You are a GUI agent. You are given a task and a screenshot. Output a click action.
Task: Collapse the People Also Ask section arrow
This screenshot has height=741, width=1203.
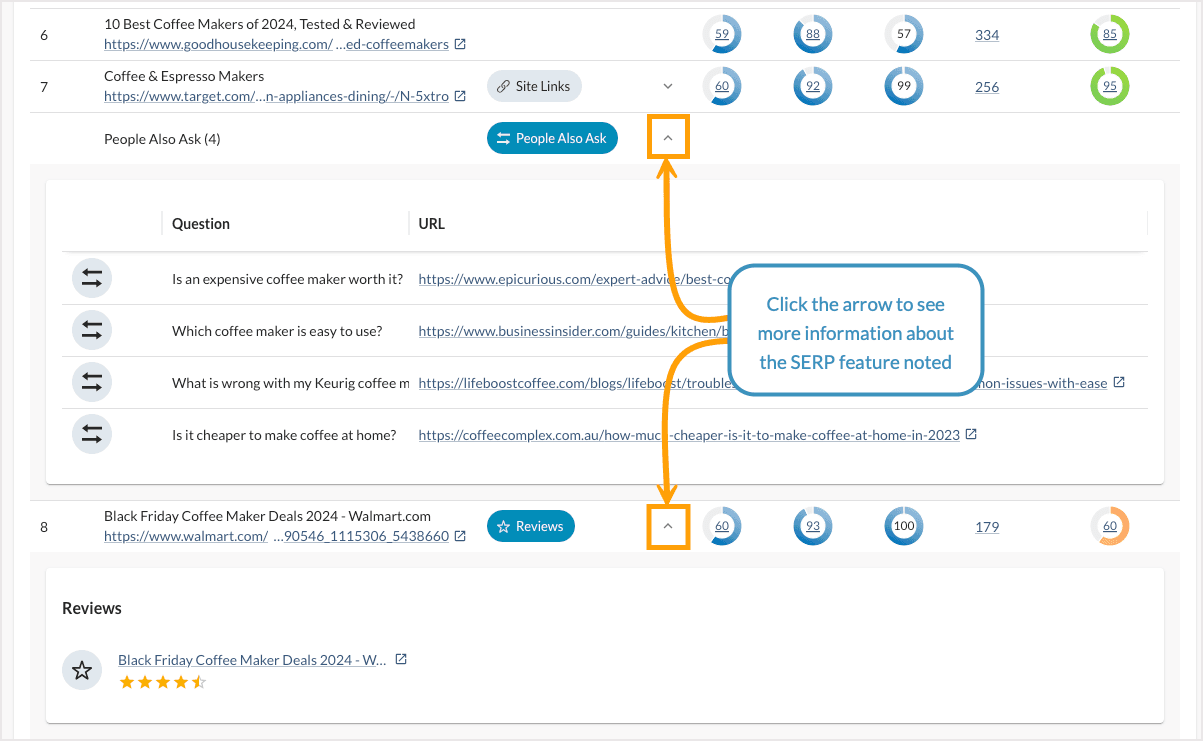point(667,137)
